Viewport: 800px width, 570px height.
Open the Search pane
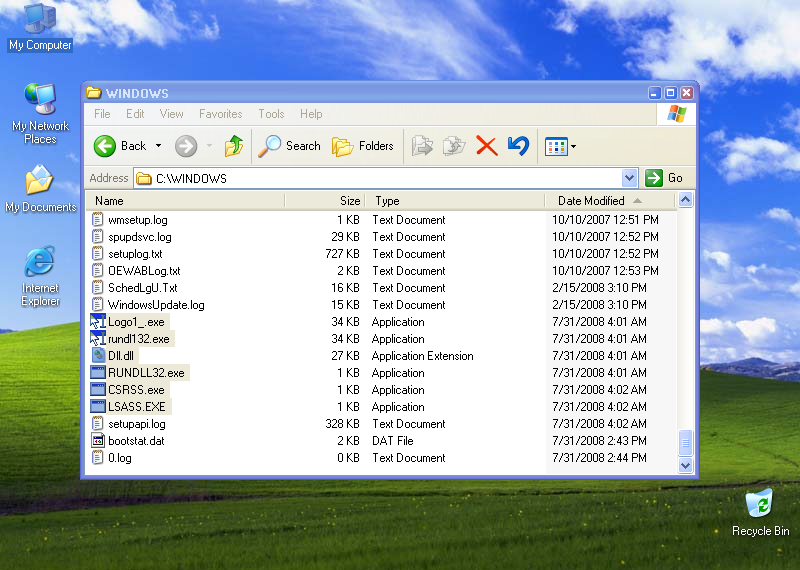(x=289, y=146)
